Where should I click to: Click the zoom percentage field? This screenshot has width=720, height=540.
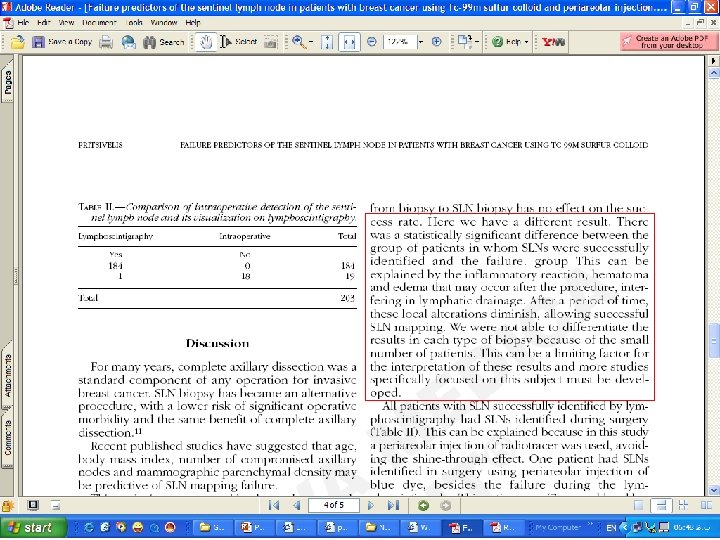(x=399, y=42)
